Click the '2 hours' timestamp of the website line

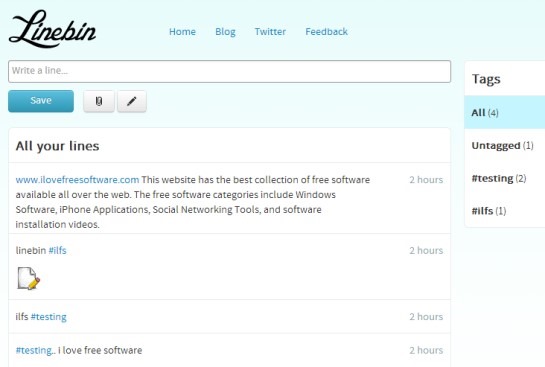426,180
